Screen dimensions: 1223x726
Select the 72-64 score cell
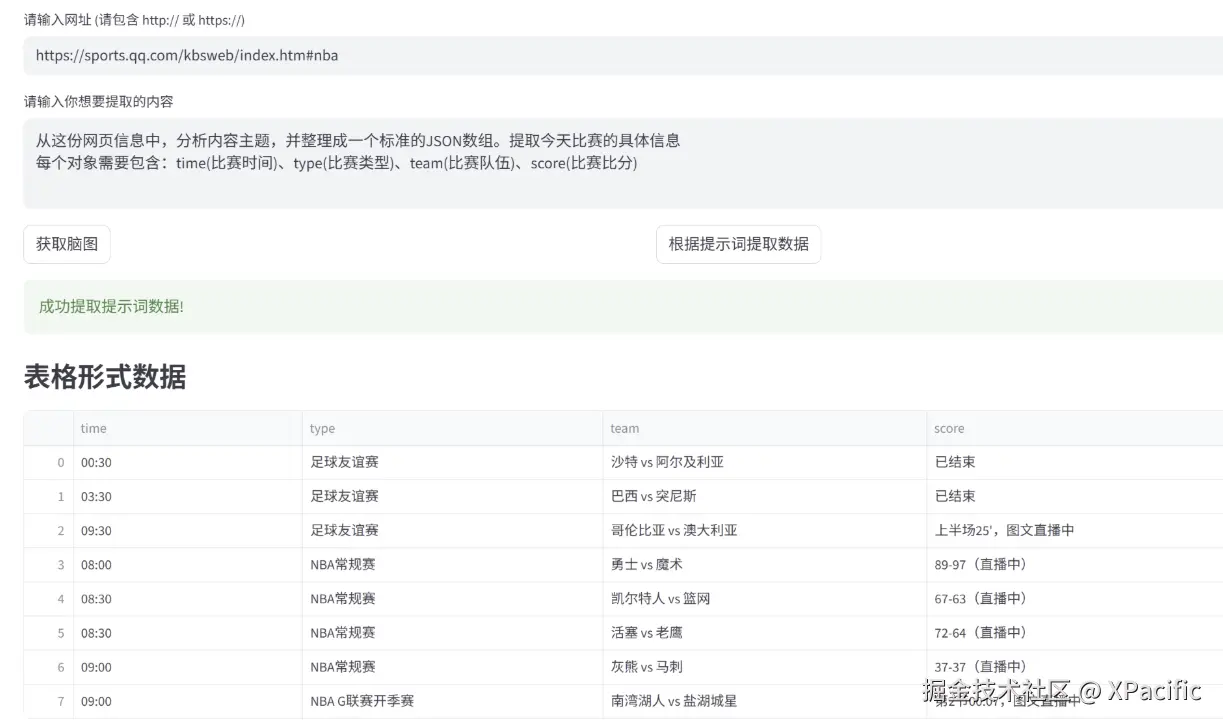pyautogui.click(x=1075, y=632)
